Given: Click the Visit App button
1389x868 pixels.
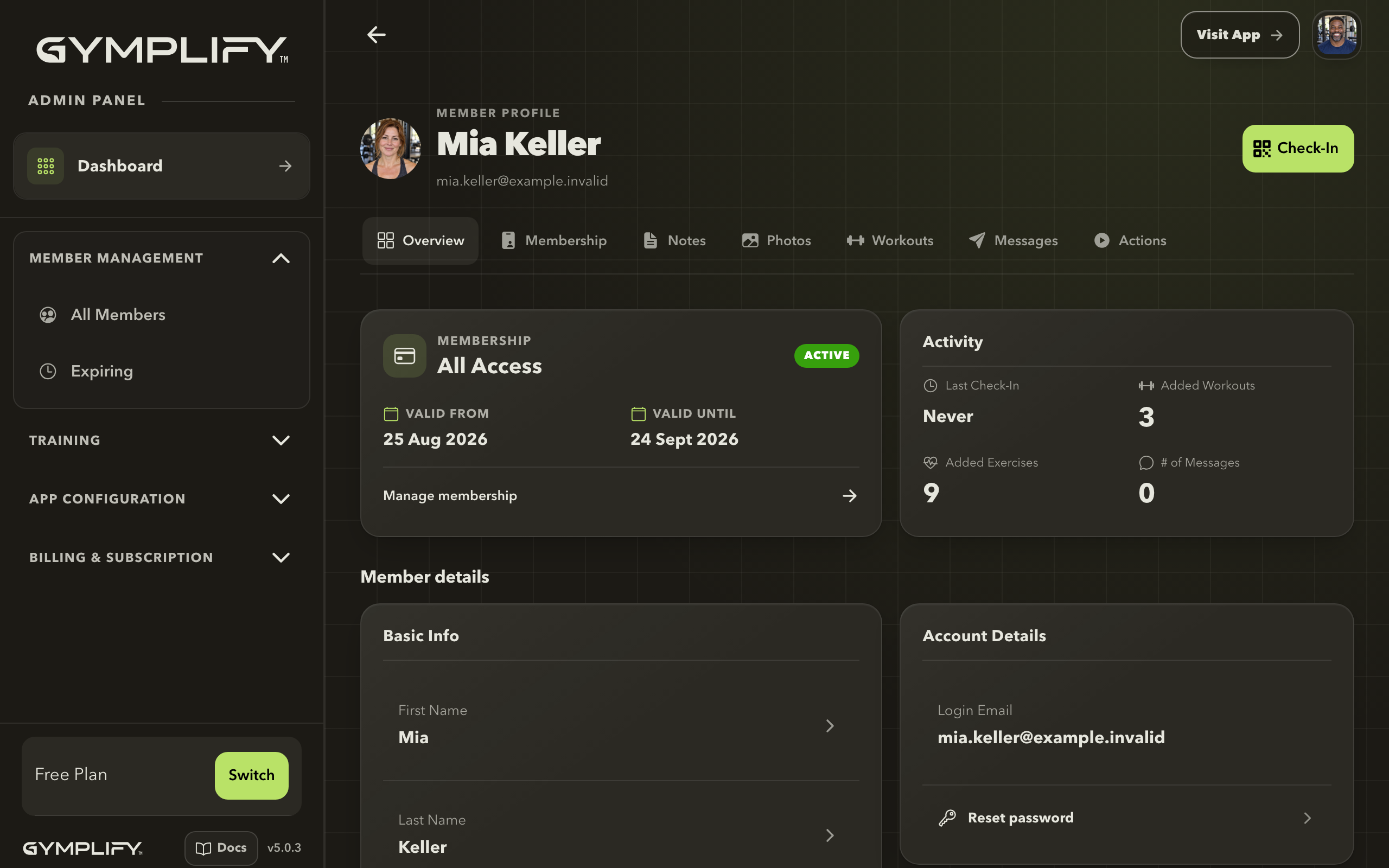Looking at the screenshot, I should [1240, 34].
